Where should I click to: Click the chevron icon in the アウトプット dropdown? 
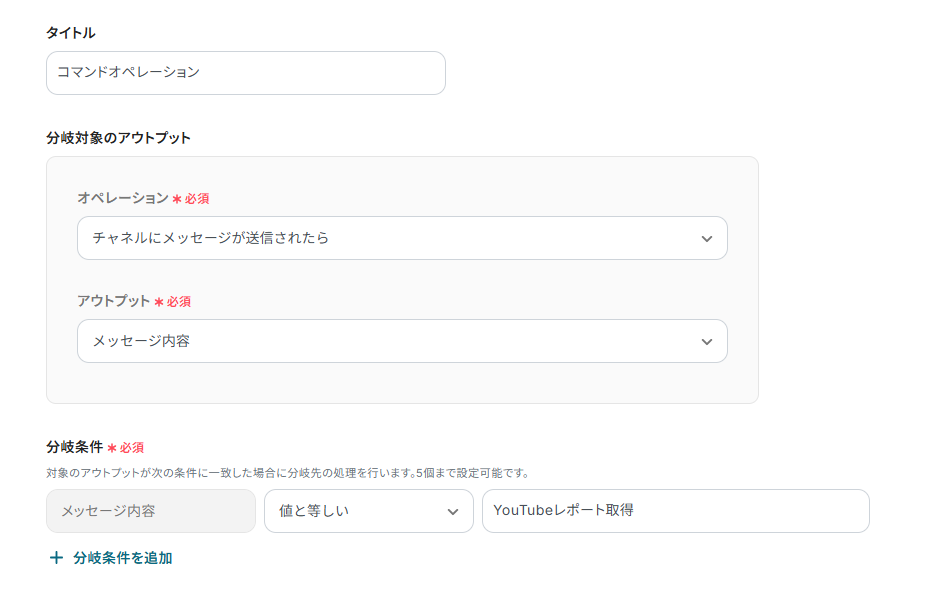point(707,342)
